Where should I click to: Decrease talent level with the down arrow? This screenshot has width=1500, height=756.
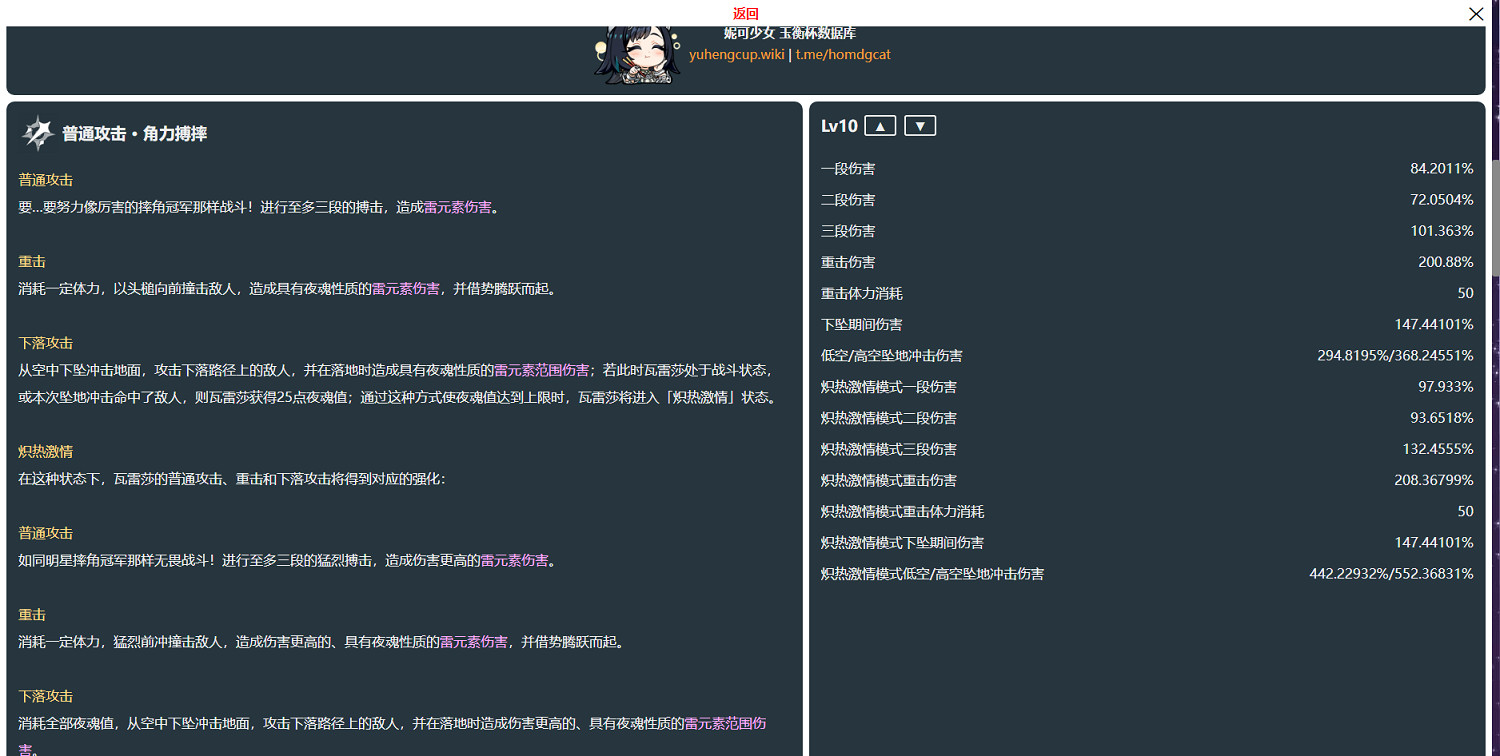(x=919, y=125)
